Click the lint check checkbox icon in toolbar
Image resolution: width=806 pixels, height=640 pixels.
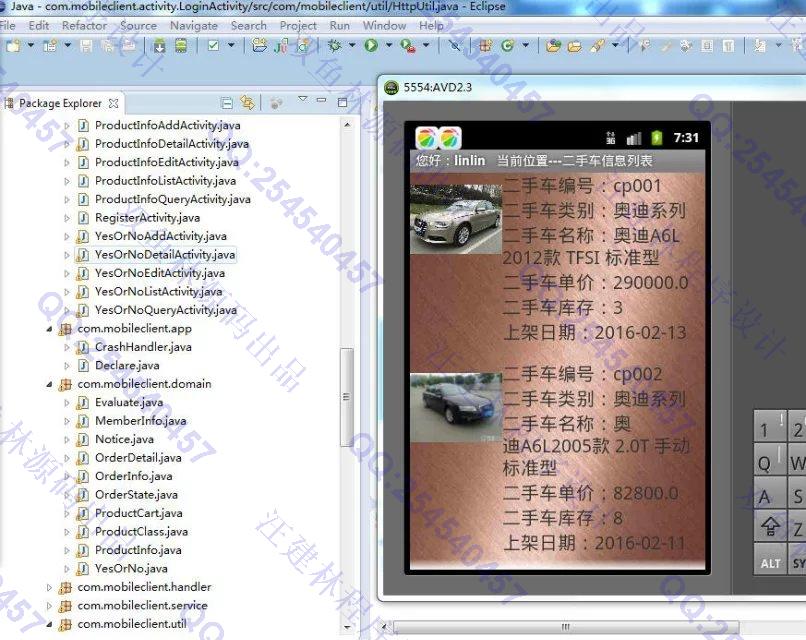point(213,46)
